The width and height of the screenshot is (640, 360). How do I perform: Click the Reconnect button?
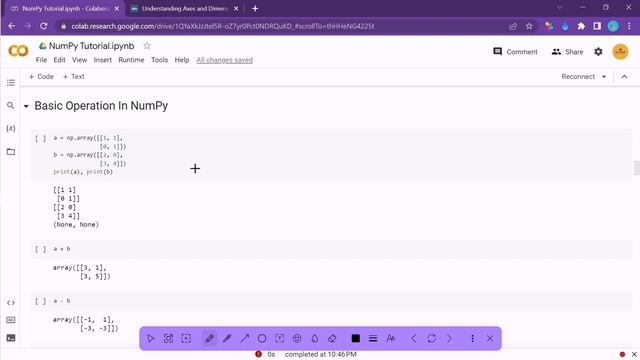coord(578,77)
